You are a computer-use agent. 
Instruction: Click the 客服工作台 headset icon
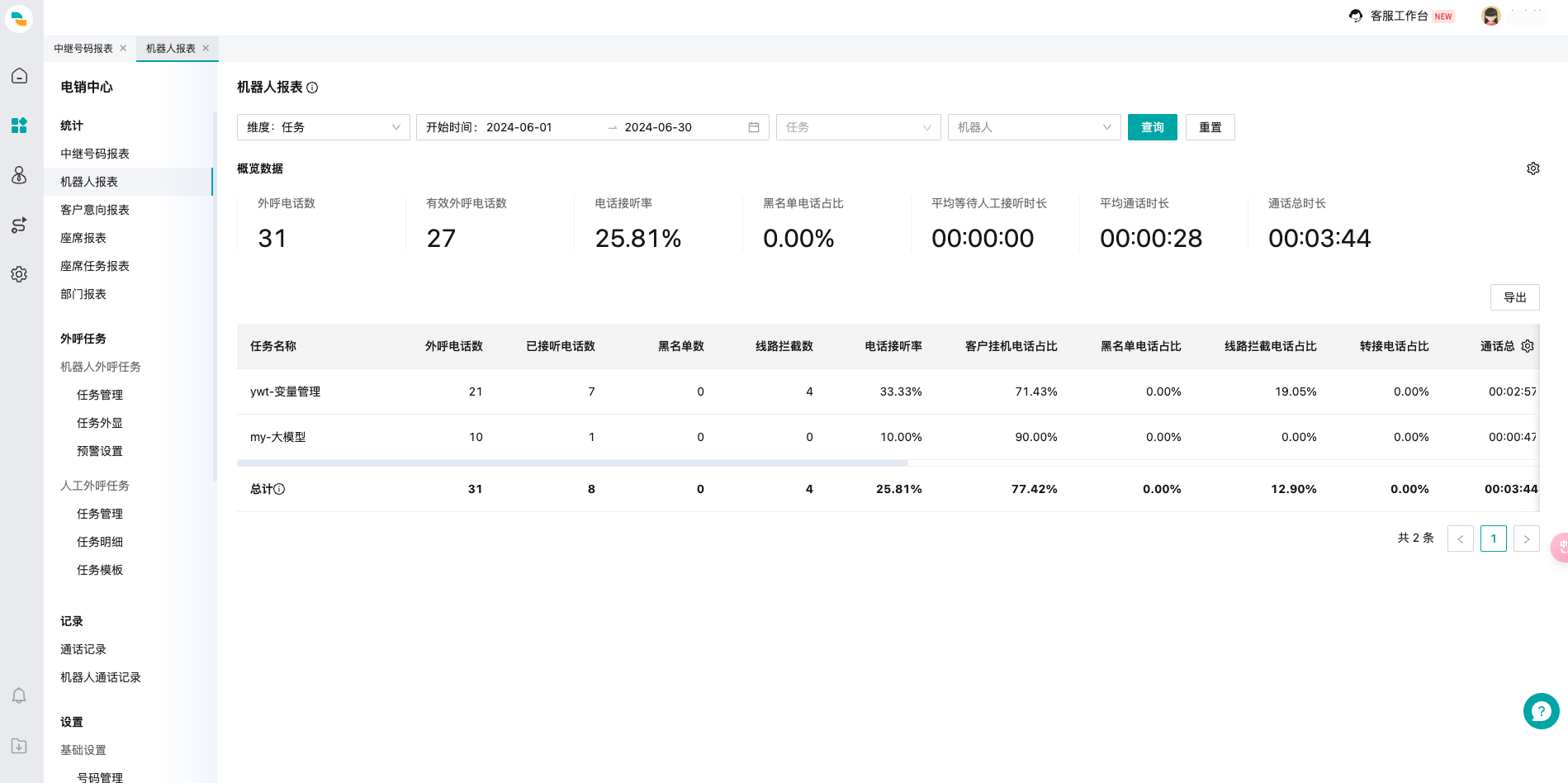[1356, 16]
